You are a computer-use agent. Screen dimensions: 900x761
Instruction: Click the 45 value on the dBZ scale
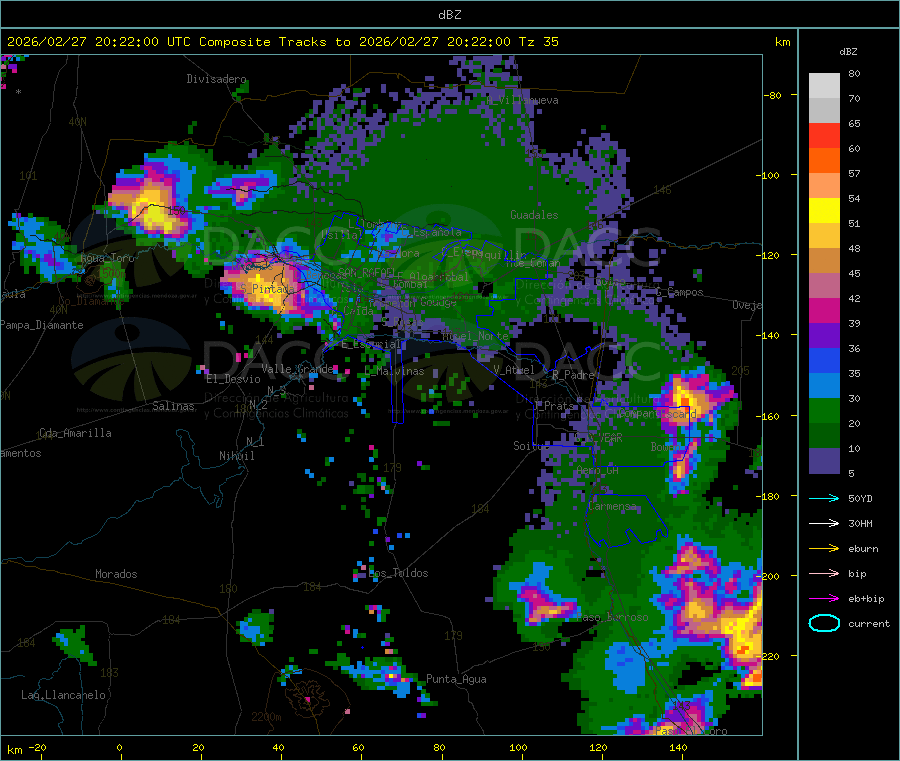pyautogui.click(x=854, y=274)
